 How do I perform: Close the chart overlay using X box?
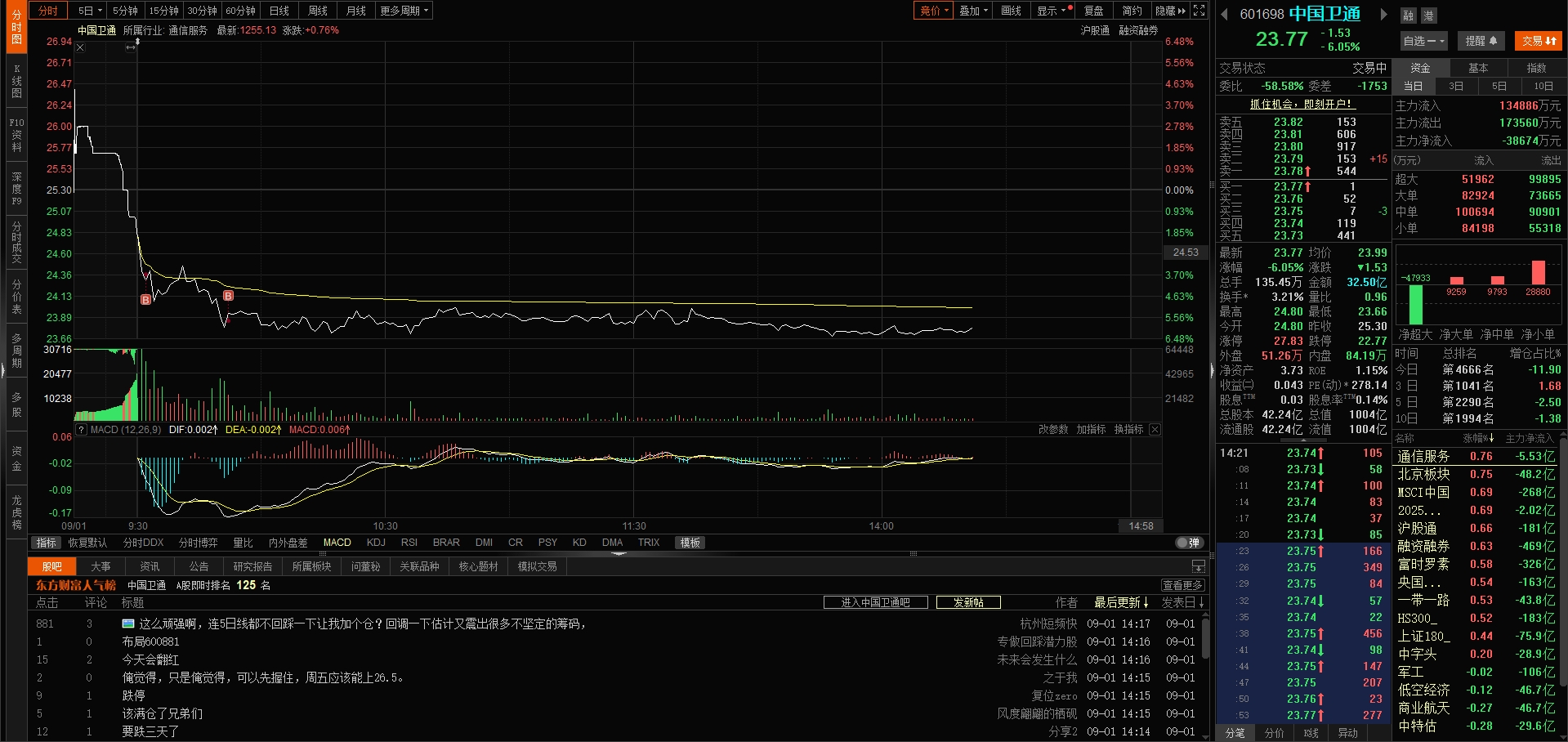pos(80,47)
